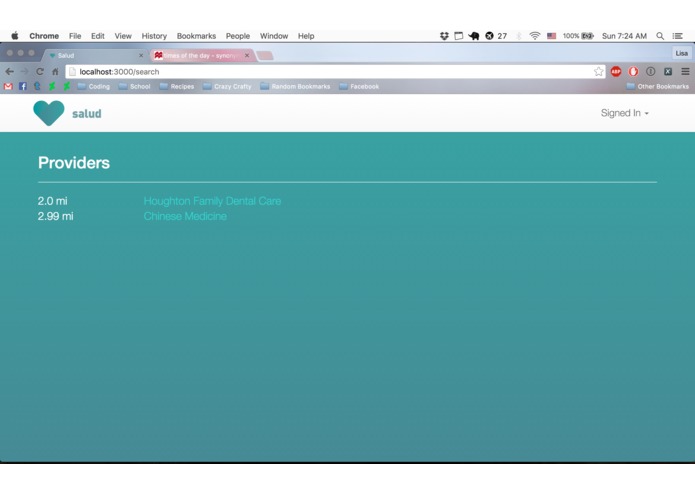
Task: Click the Providers heading
Action: click(x=74, y=163)
